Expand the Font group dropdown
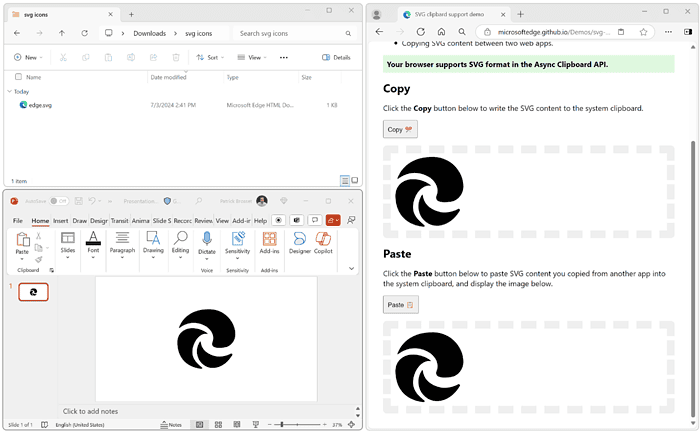The image size is (700, 431). [93, 258]
